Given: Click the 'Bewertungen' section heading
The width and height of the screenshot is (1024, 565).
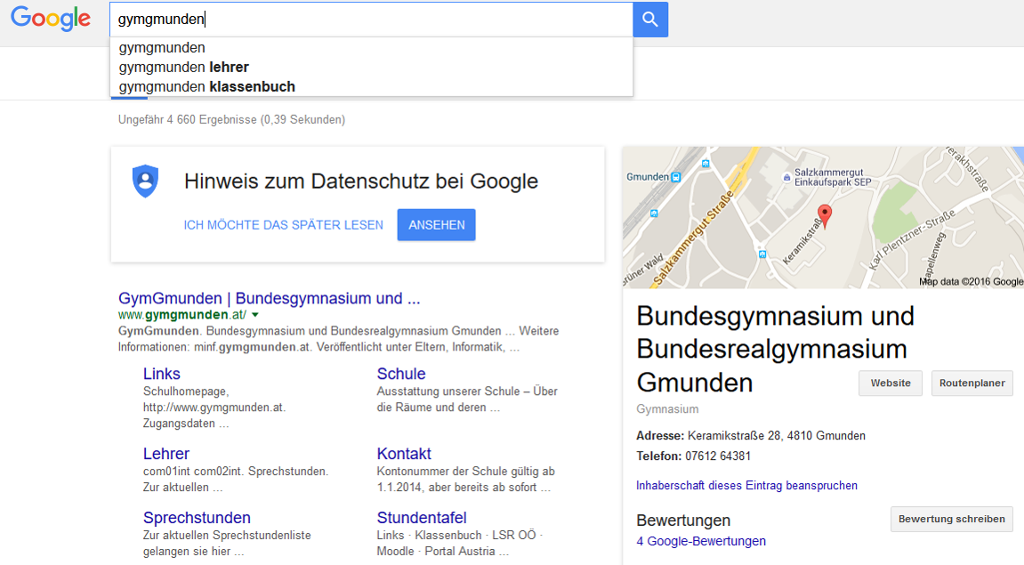Looking at the screenshot, I should (x=683, y=521).
